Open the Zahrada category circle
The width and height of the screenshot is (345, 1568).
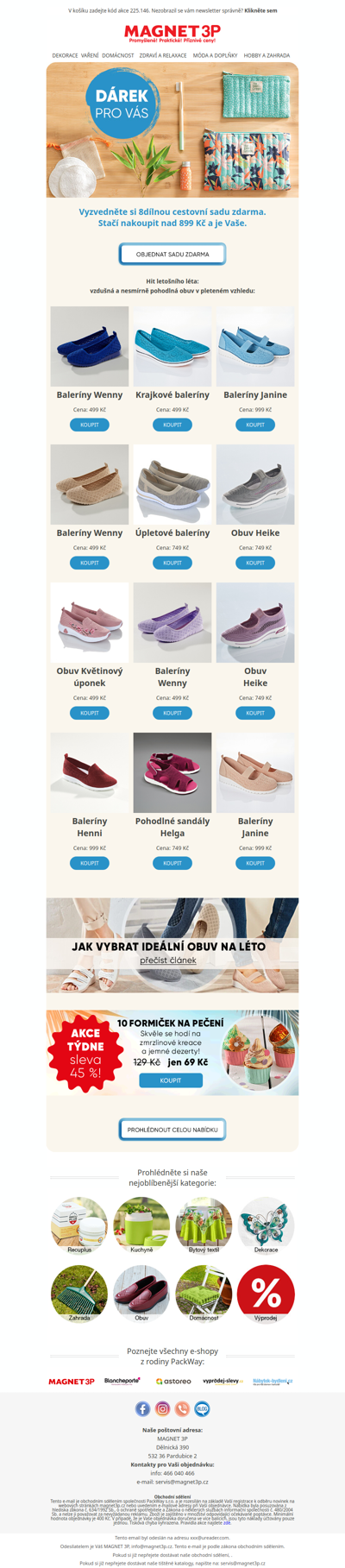[x=79, y=1294]
